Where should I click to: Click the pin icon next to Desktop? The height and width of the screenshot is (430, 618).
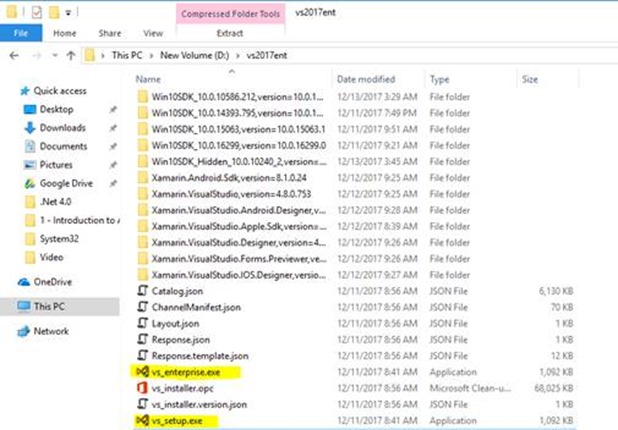tap(113, 110)
